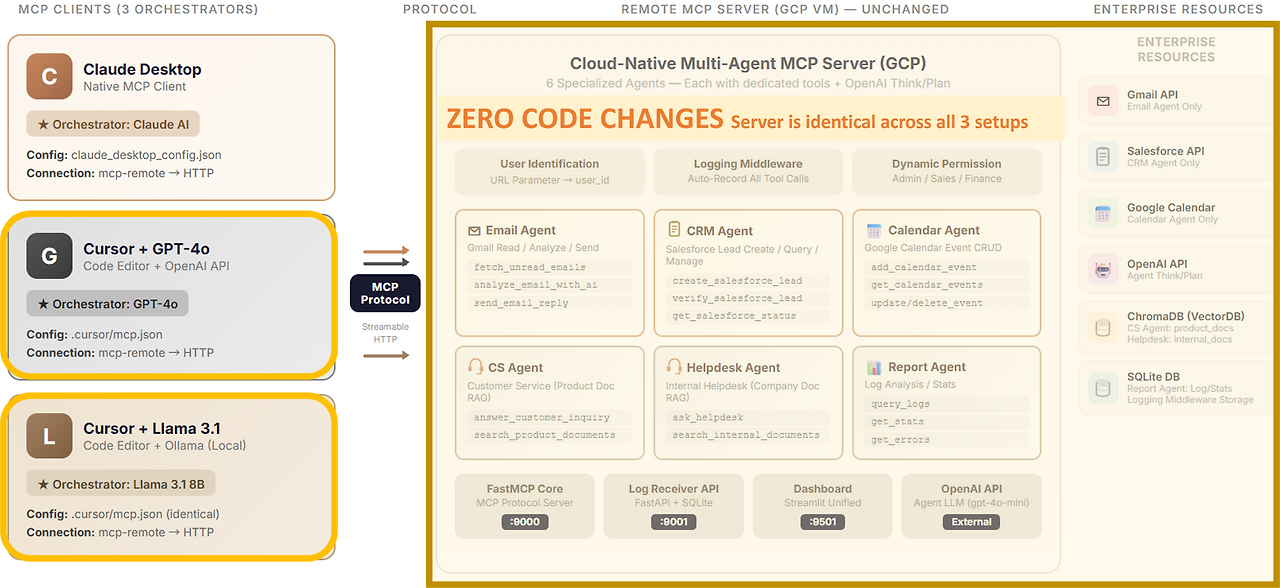Select the 'Orchestrator: Claude AI' badge
The height and width of the screenshot is (588, 1280).
(113, 124)
